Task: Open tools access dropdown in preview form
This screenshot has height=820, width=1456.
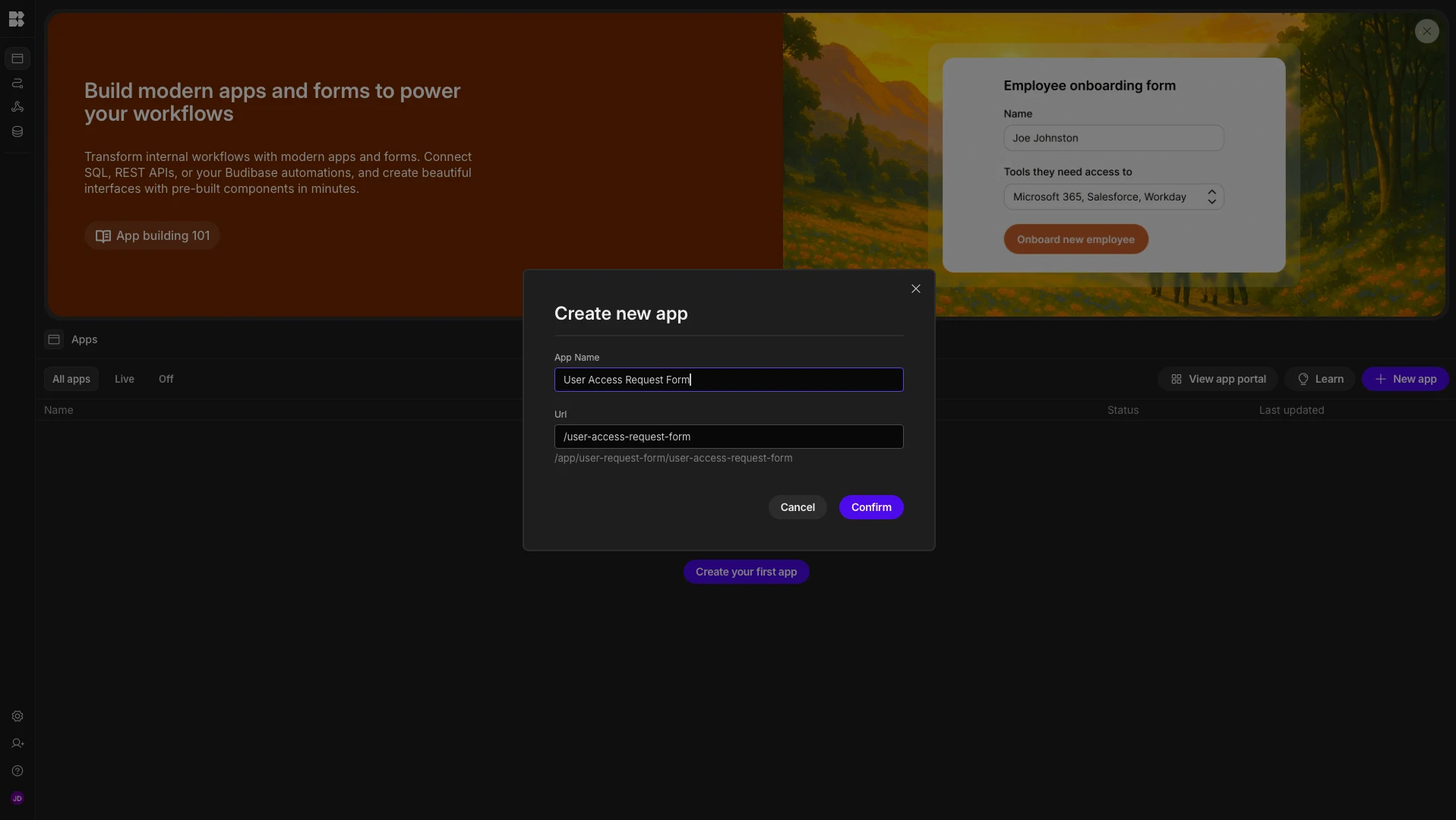Action: pos(1113,197)
